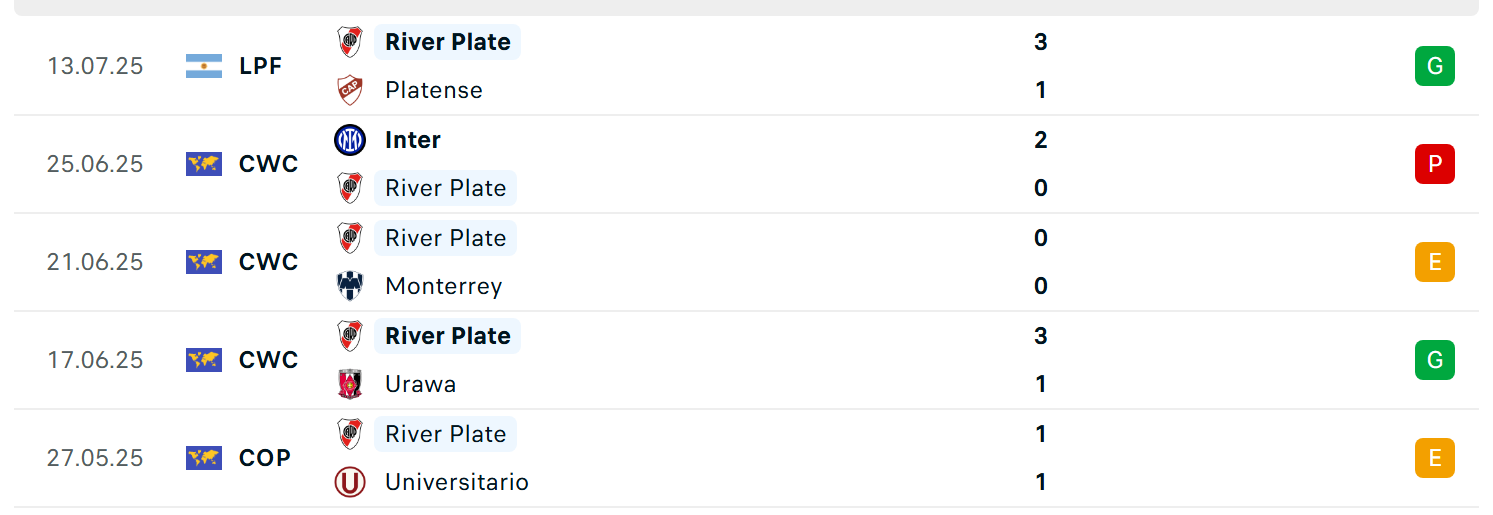Screen dimensions: 1493x515
Task: Click the Argentina flag next to LPF
Action: coord(204,66)
